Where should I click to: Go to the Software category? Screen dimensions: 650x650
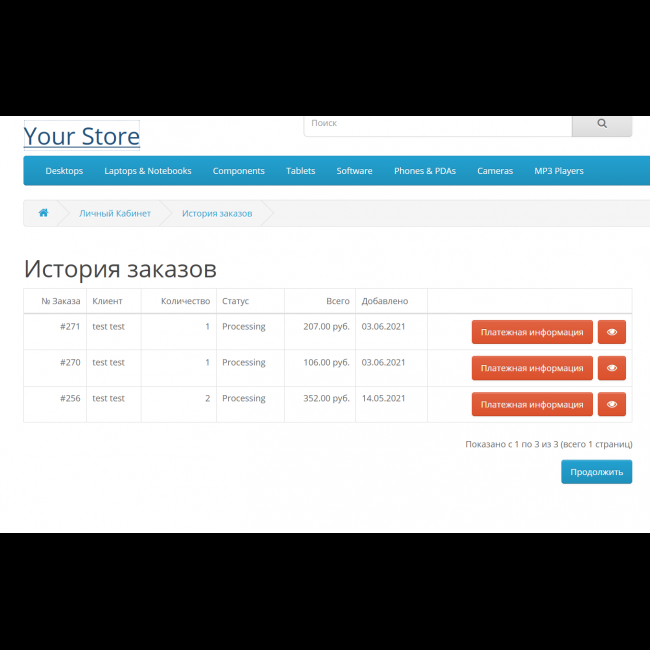tap(354, 171)
